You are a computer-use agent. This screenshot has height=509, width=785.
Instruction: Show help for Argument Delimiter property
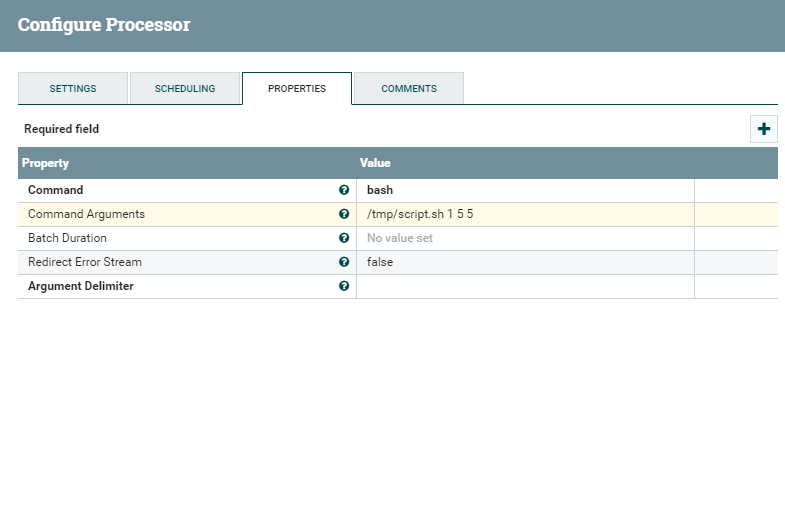pos(344,286)
